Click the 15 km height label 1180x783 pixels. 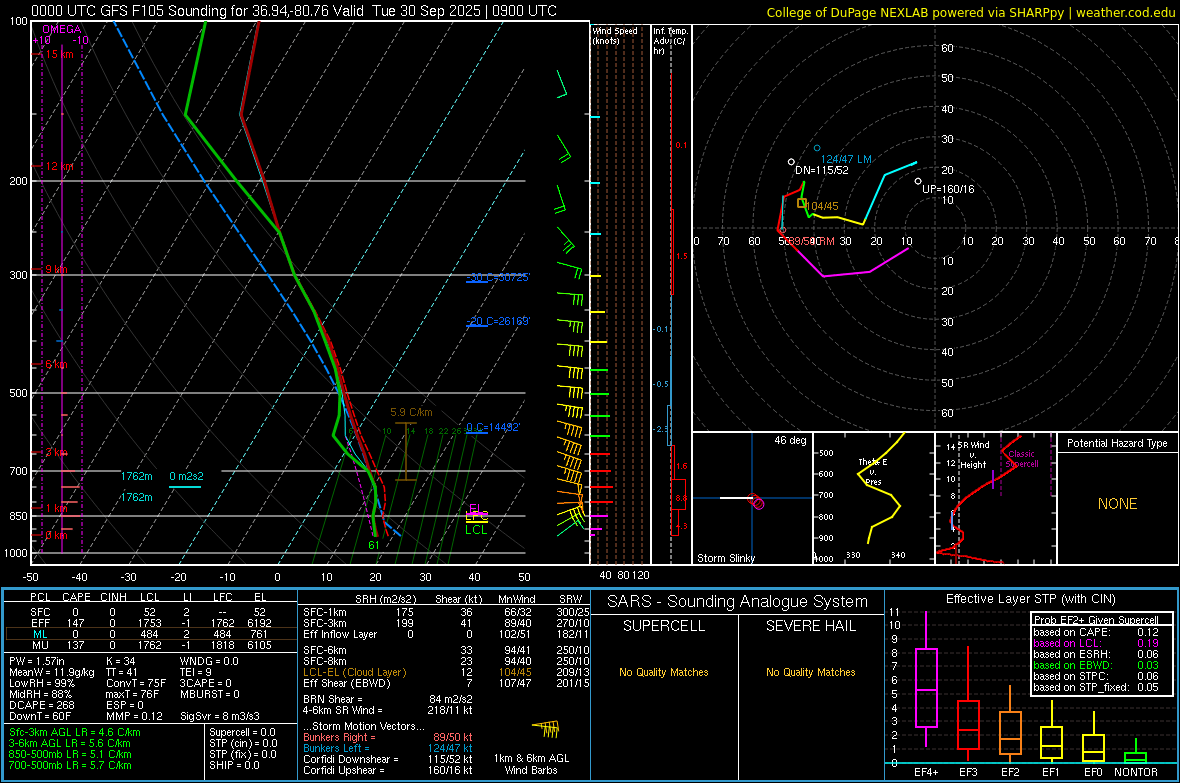tap(59, 54)
